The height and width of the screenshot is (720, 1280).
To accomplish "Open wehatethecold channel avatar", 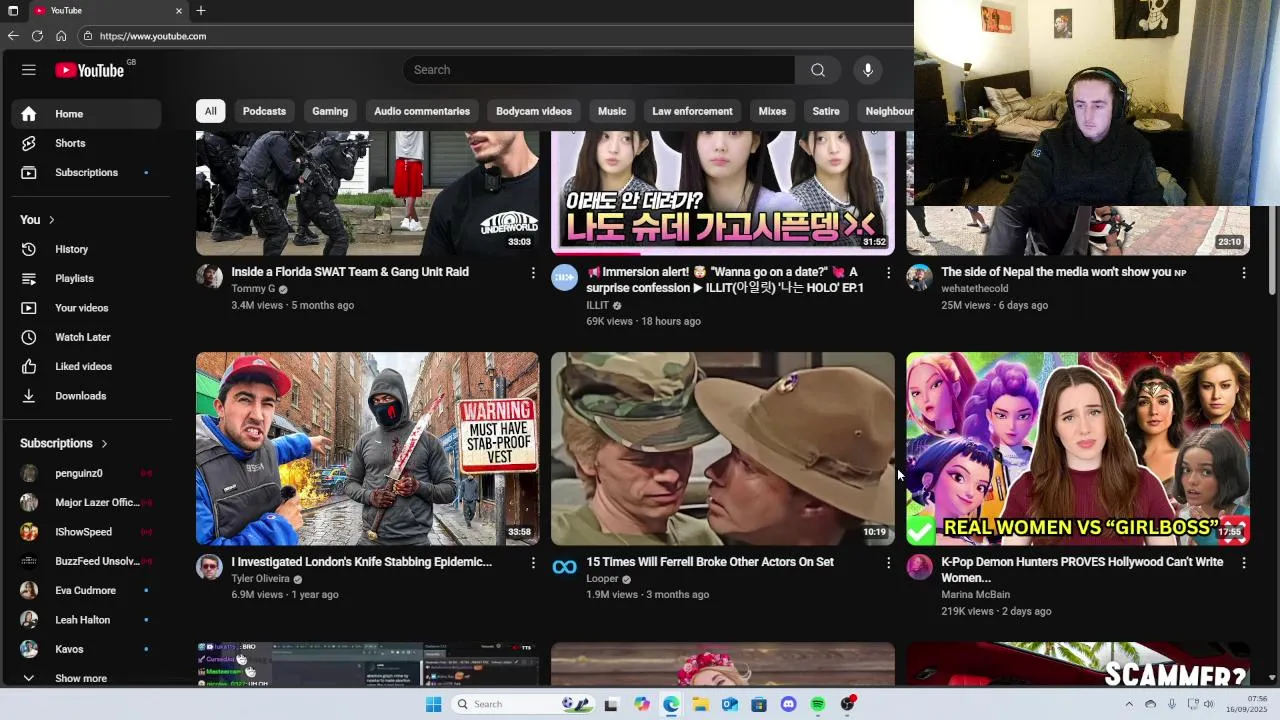I will [x=919, y=277].
